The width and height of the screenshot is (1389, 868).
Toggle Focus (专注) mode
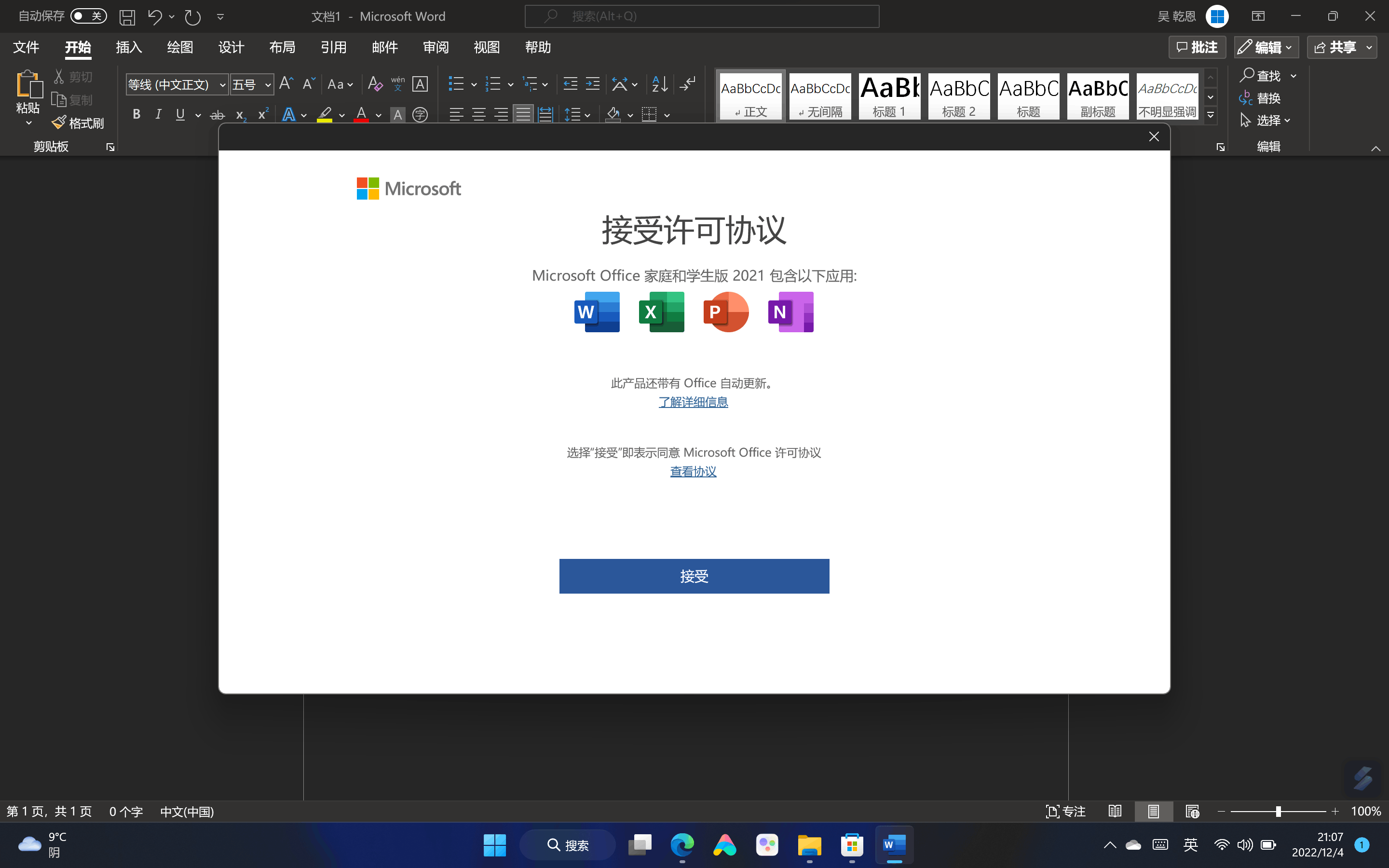point(1066,811)
